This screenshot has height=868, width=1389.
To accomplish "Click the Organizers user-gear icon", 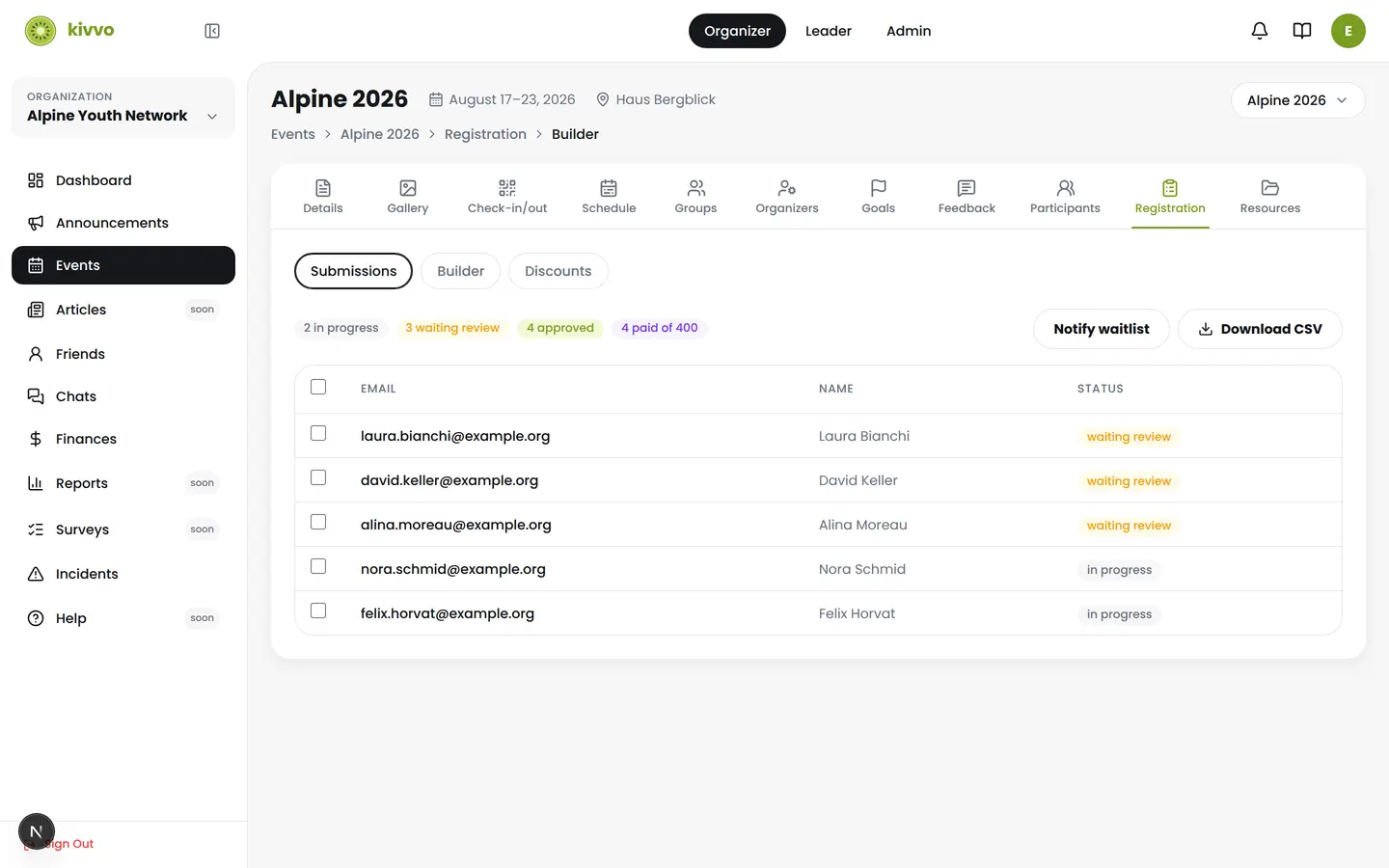I will (x=787, y=188).
